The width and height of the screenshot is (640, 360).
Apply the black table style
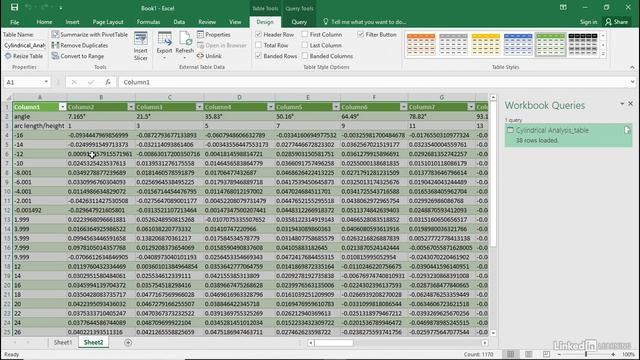tap(582, 44)
